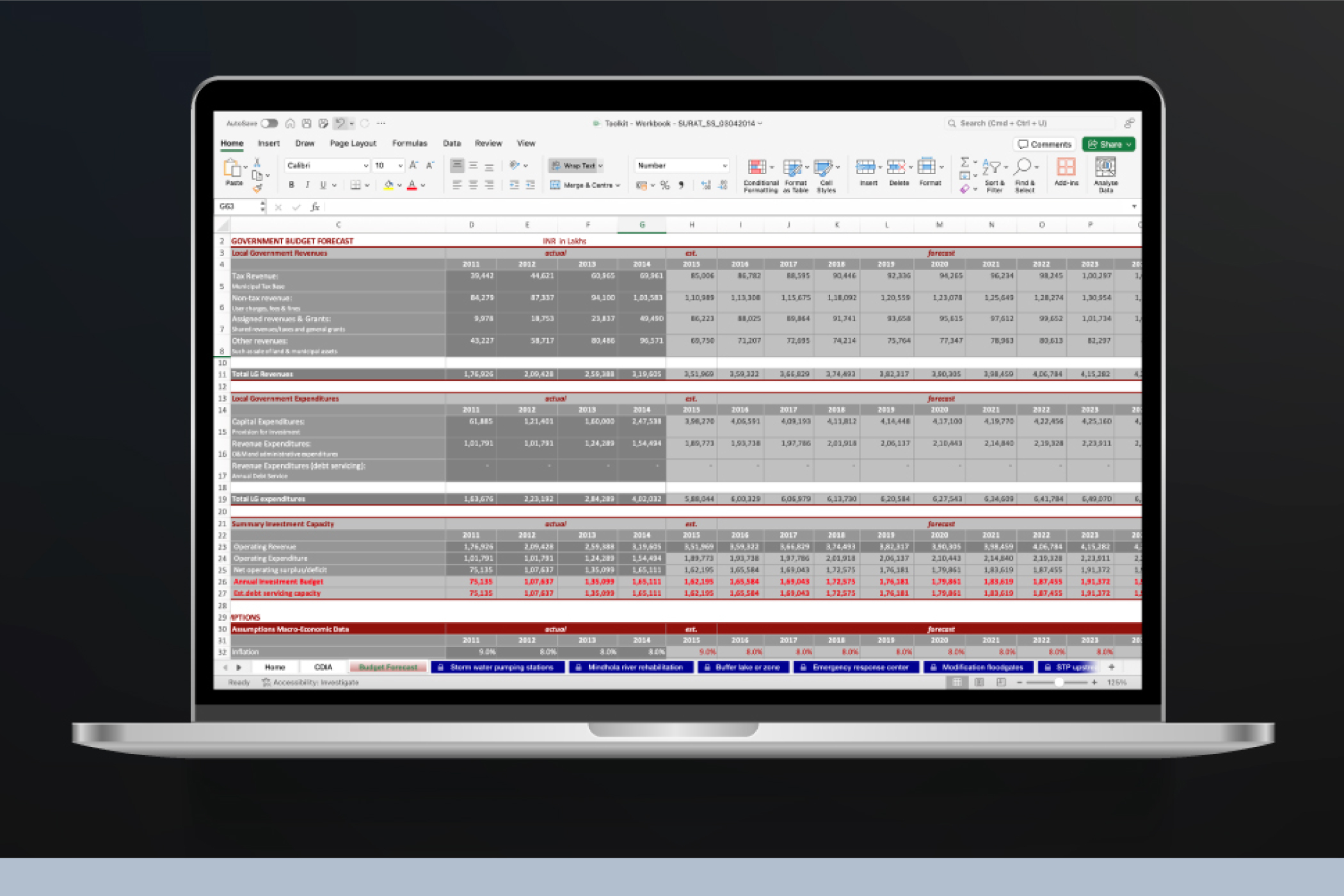Image resolution: width=1344 pixels, height=896 pixels.
Task: Click the red Font Colour button
Action: pyautogui.click(x=412, y=185)
